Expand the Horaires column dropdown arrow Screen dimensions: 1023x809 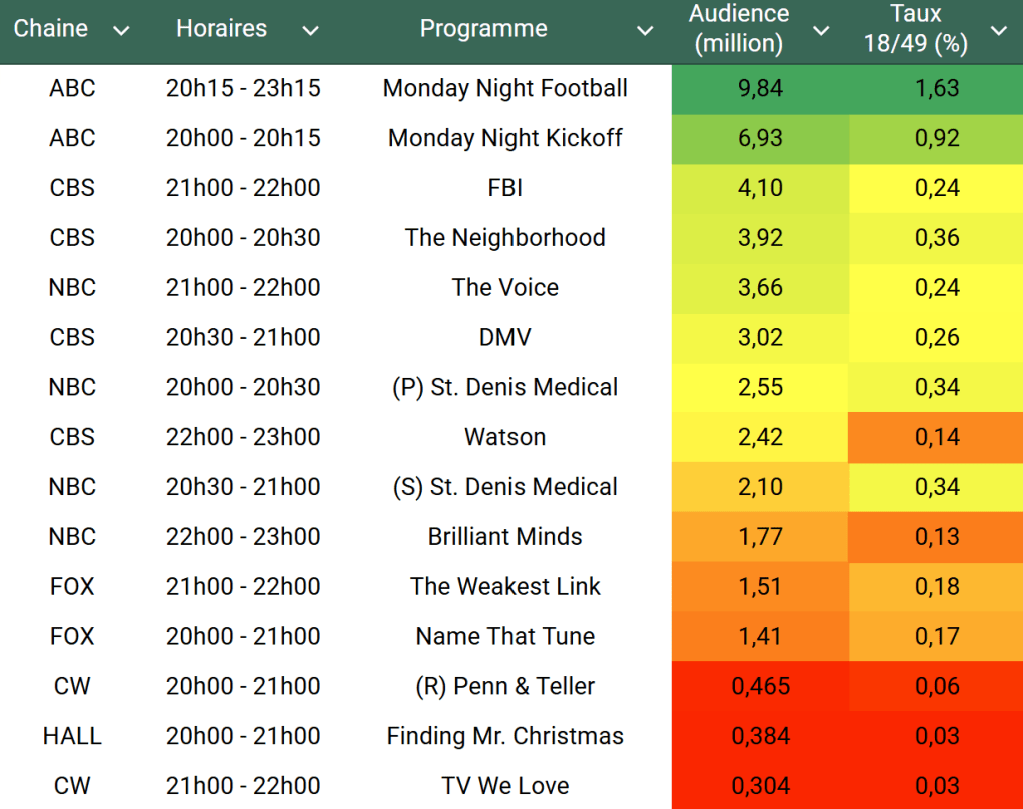tap(310, 31)
